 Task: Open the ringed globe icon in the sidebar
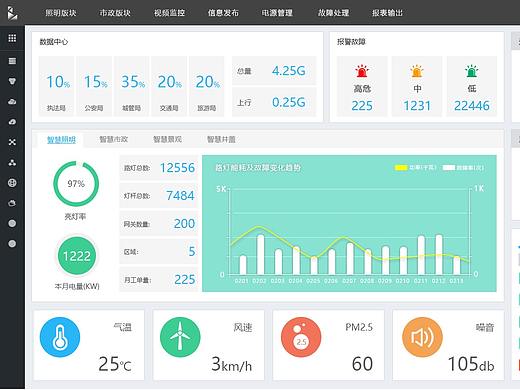click(12, 183)
